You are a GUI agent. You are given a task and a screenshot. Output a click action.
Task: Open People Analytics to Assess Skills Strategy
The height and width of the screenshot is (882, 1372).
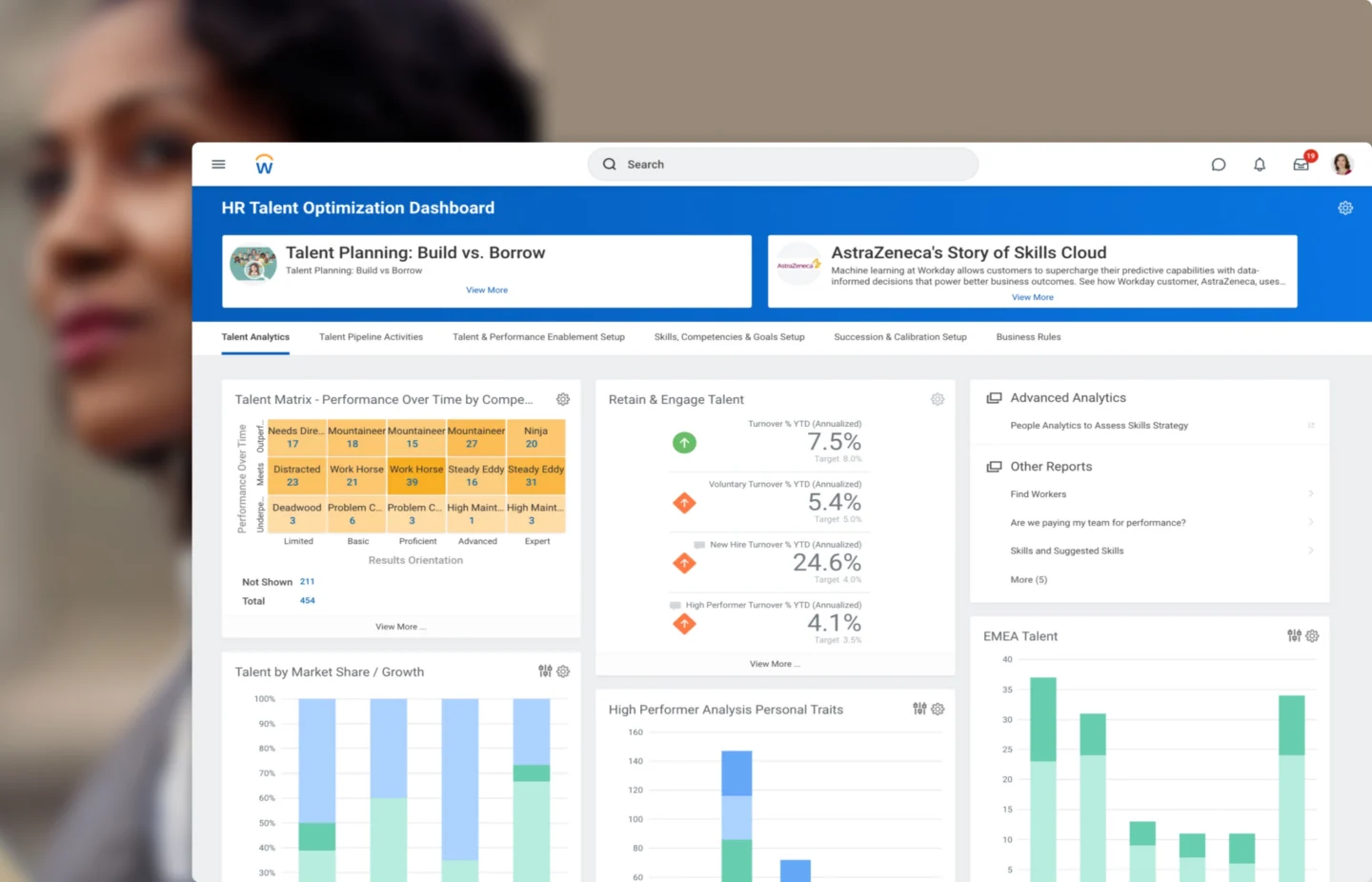pyautogui.click(x=1099, y=426)
